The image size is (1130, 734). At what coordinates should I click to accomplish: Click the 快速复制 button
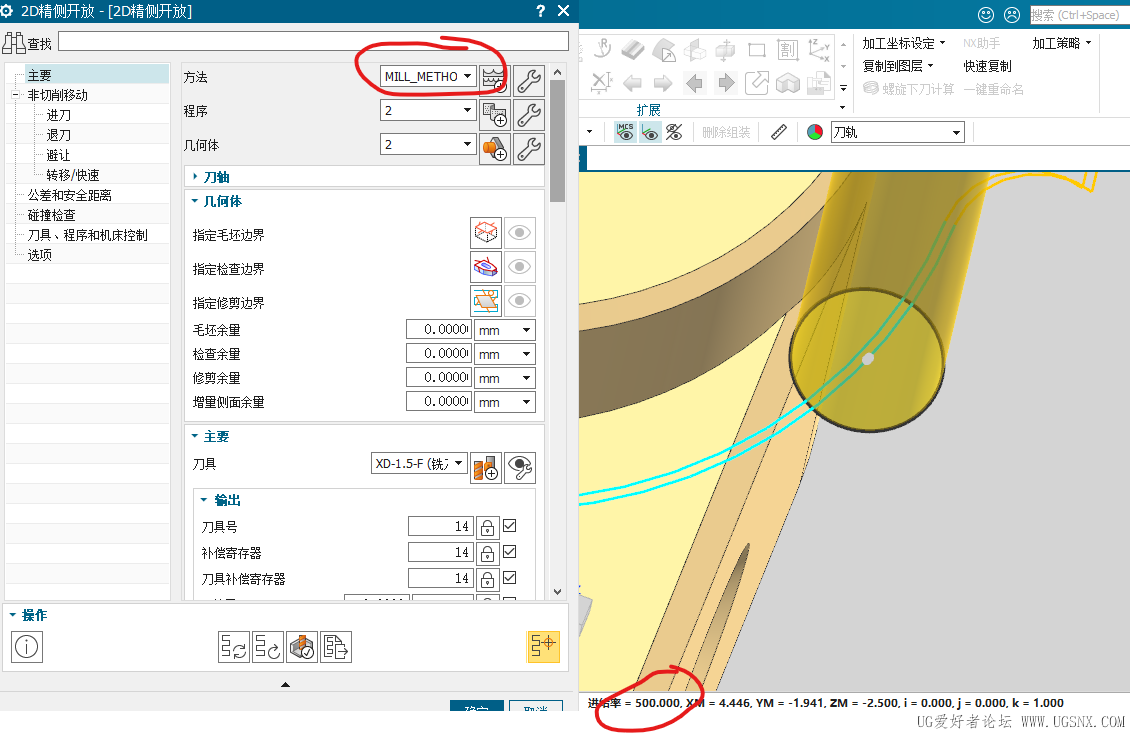pyautogui.click(x=987, y=66)
